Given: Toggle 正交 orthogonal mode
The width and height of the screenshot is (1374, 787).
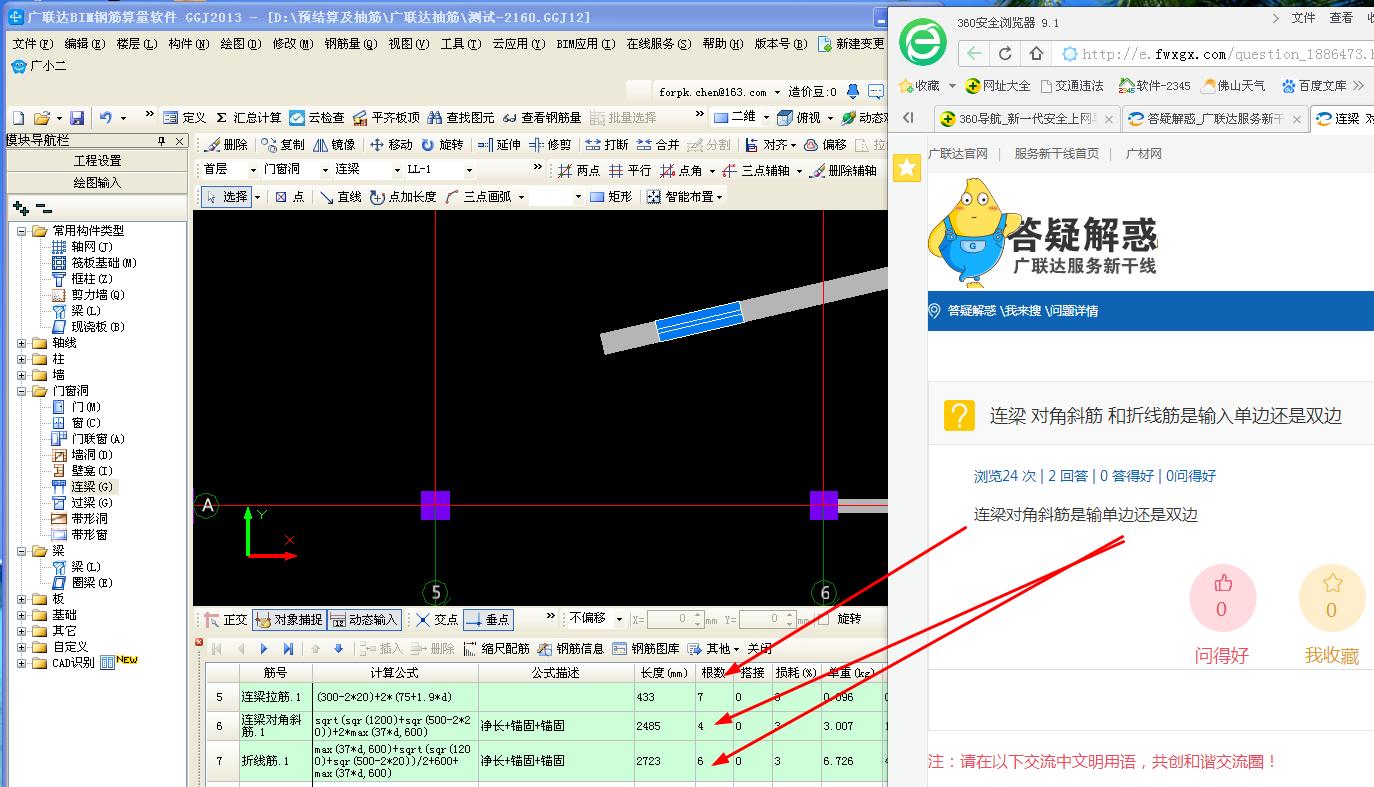Looking at the screenshot, I should click(226, 620).
